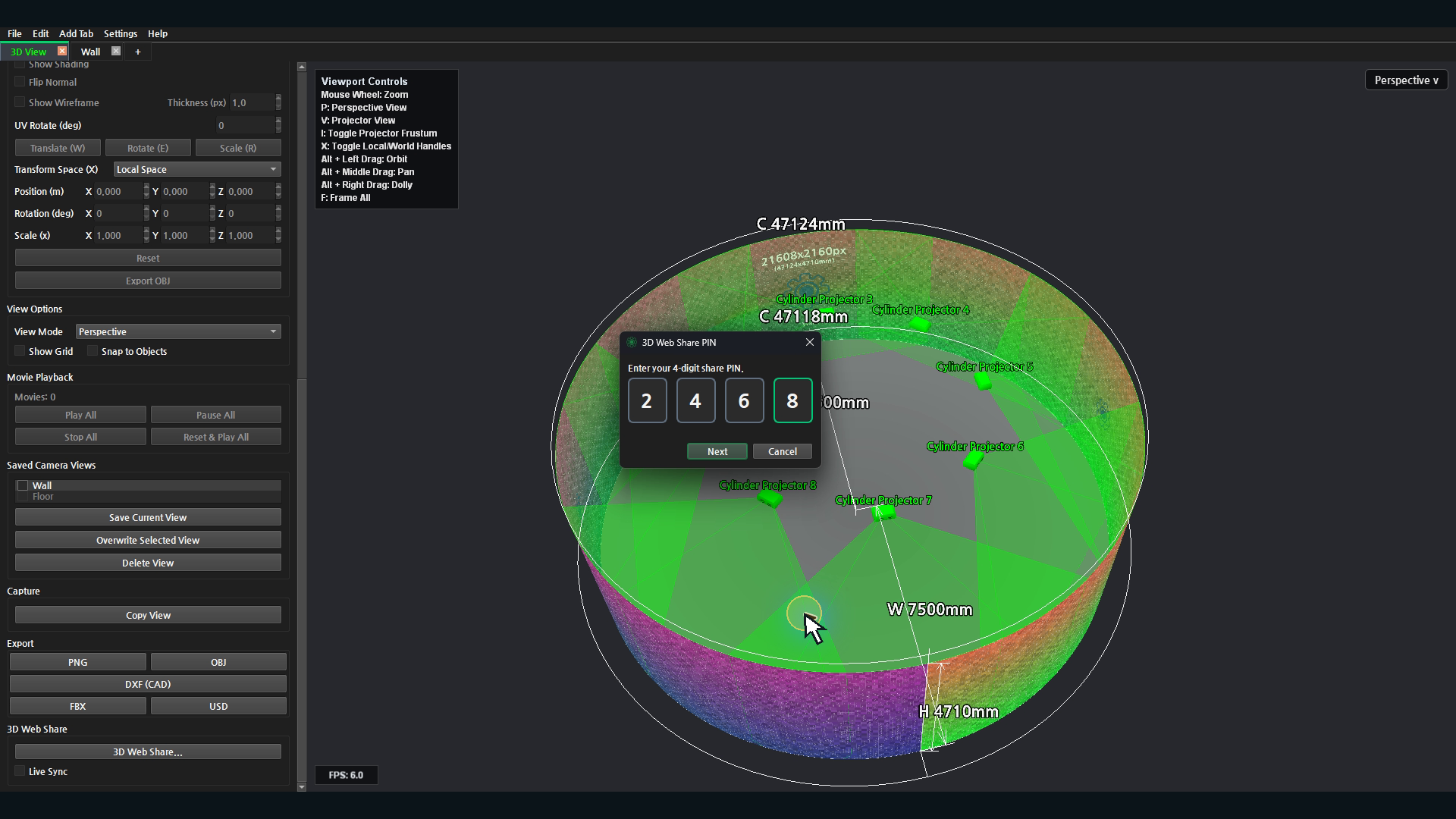Check the Floor saved camera view
The height and width of the screenshot is (819, 1456).
tap(23, 497)
